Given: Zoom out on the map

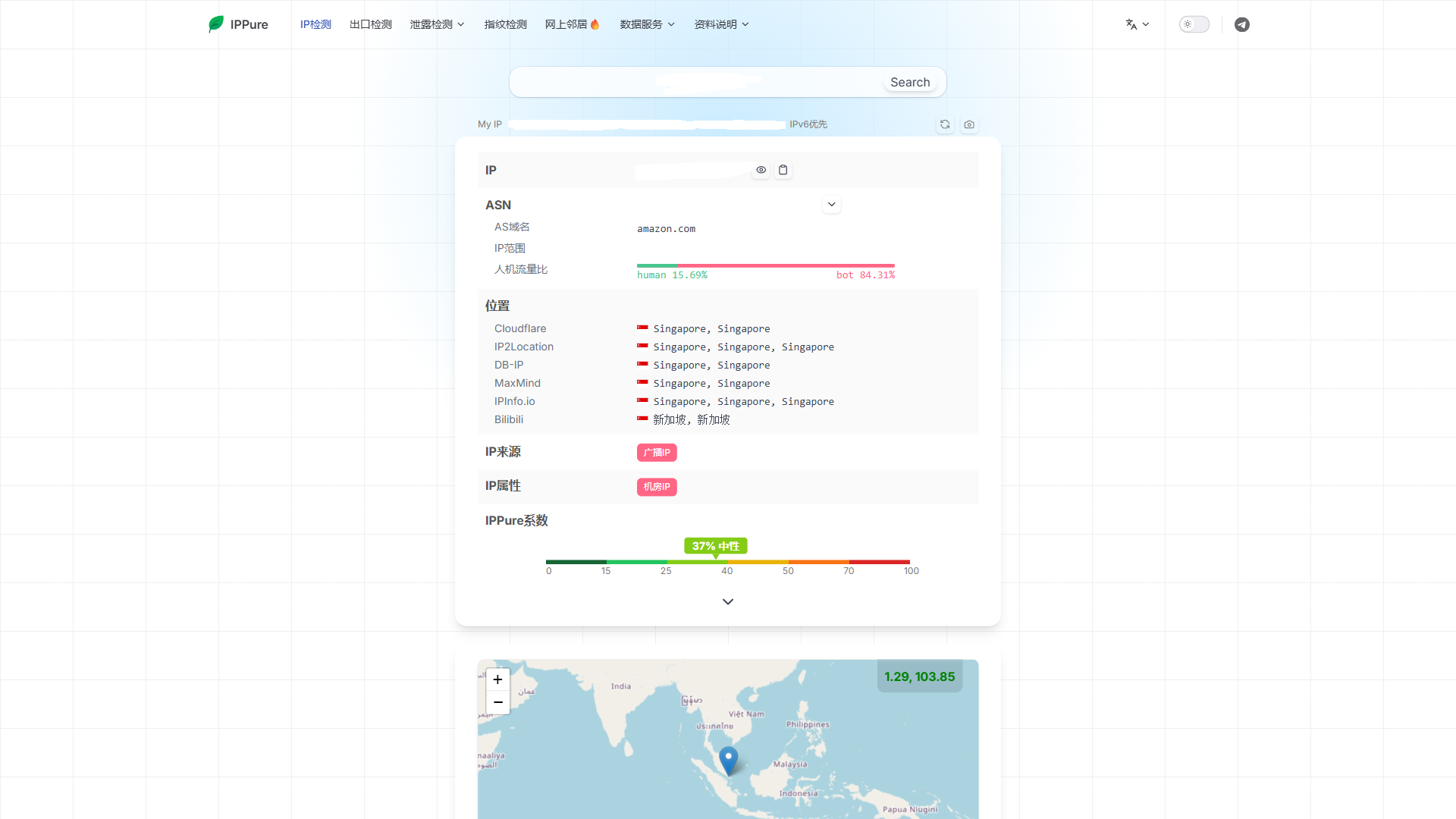Looking at the screenshot, I should (497, 702).
